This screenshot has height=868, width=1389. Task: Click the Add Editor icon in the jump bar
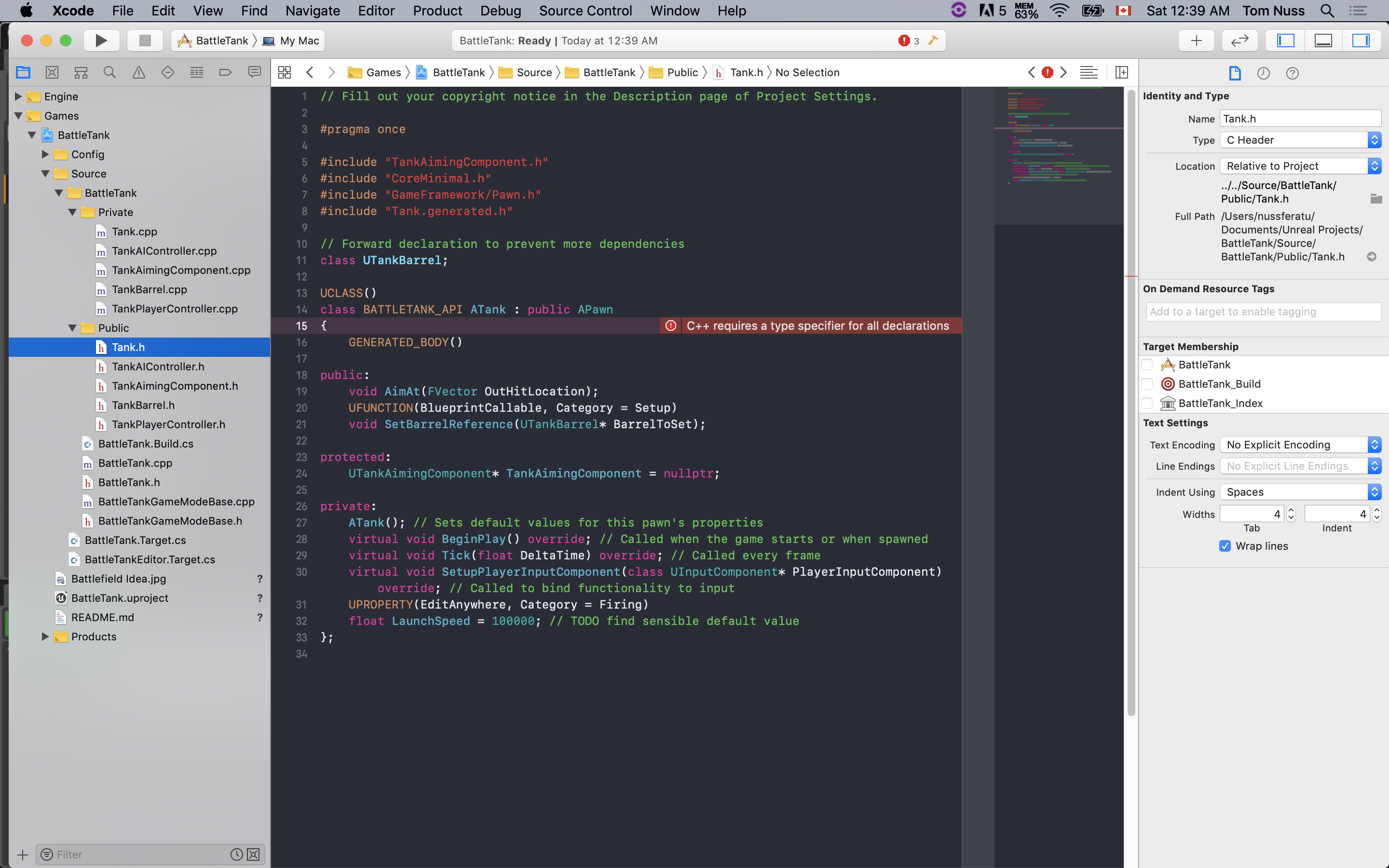1121,72
